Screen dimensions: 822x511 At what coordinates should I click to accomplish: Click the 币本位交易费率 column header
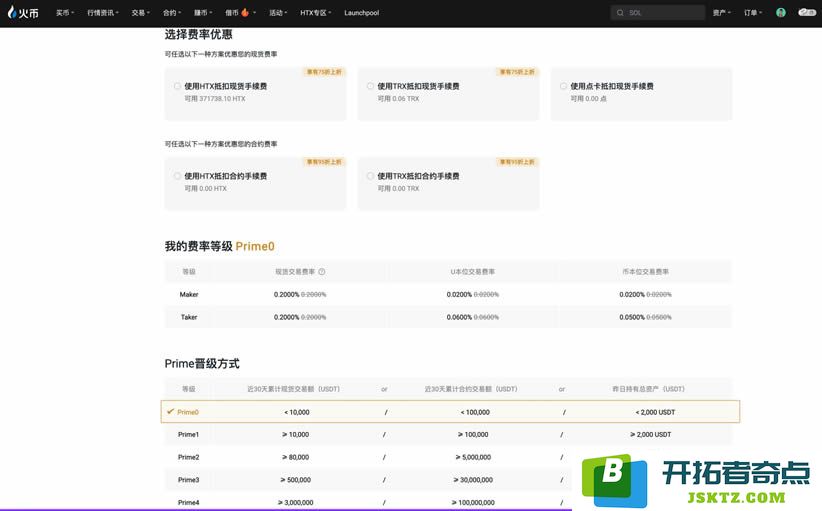click(x=645, y=271)
